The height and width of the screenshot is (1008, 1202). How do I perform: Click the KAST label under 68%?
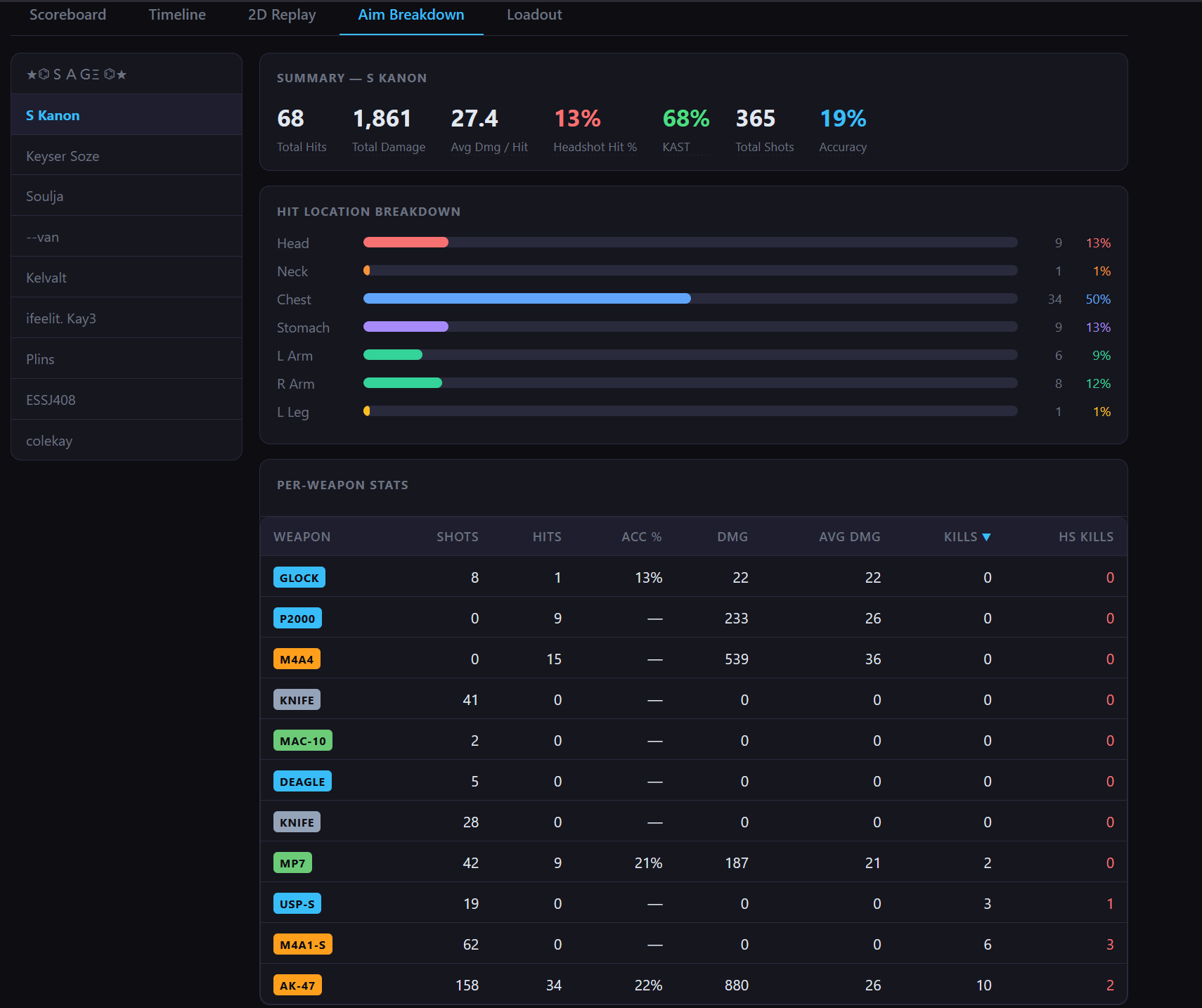(x=676, y=147)
